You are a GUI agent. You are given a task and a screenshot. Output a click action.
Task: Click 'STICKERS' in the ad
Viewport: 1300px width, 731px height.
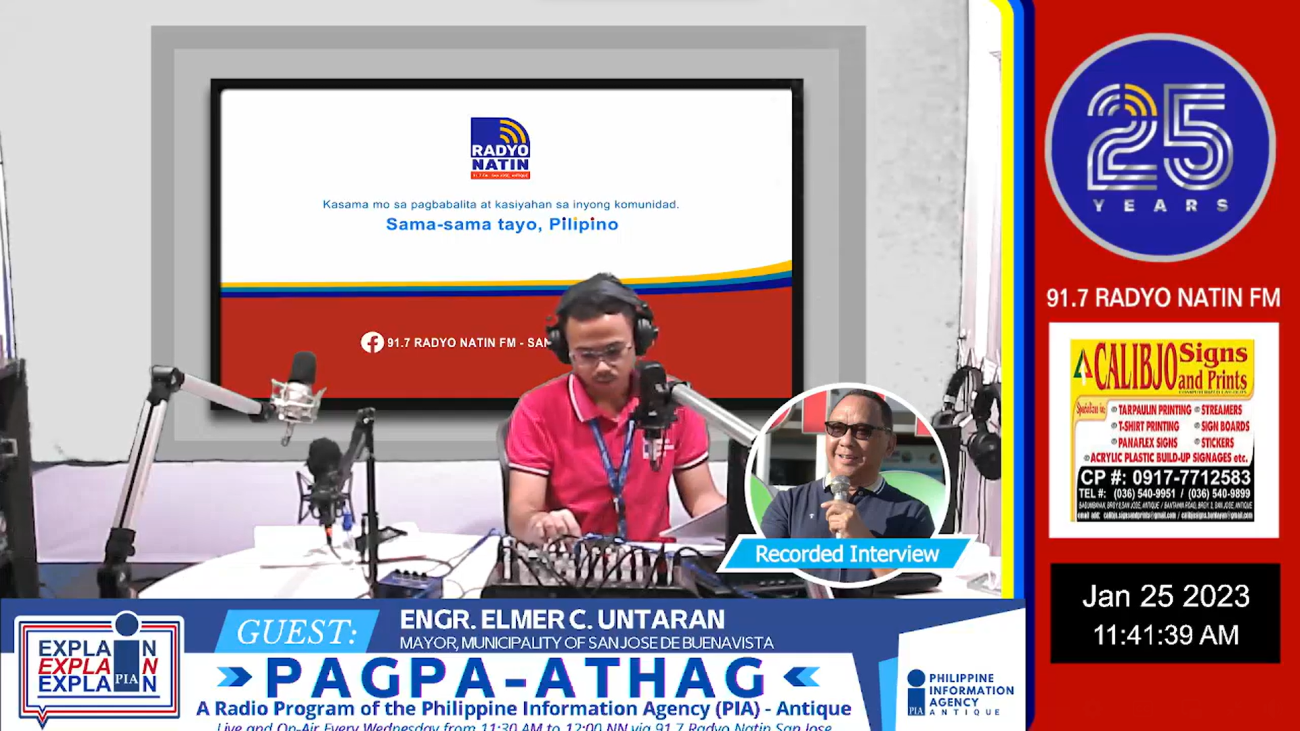(x=1216, y=442)
